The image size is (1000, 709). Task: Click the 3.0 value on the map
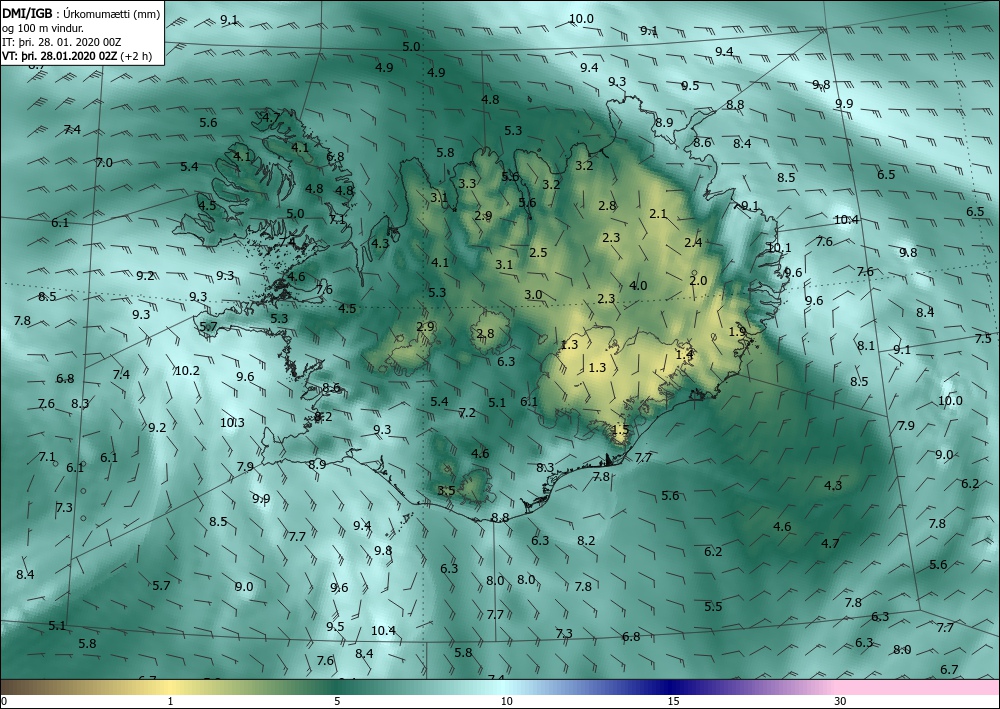pyautogui.click(x=533, y=295)
